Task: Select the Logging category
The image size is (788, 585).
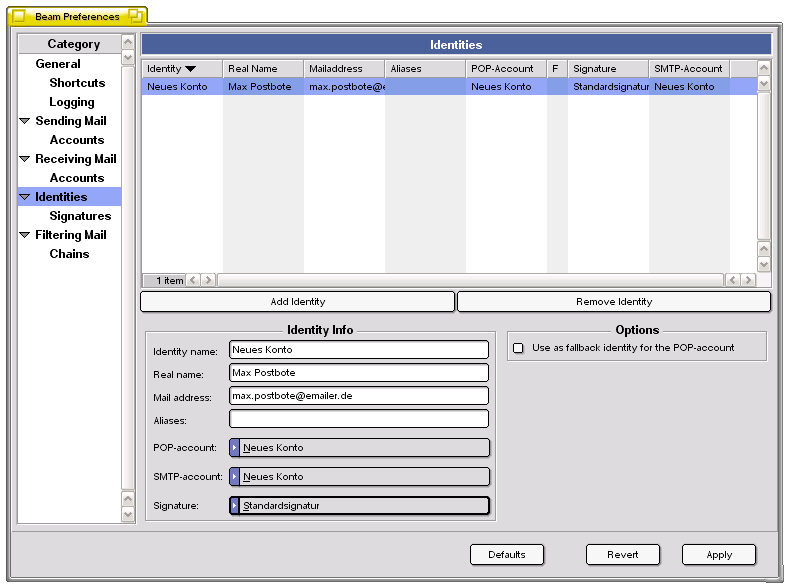Action: tap(72, 102)
